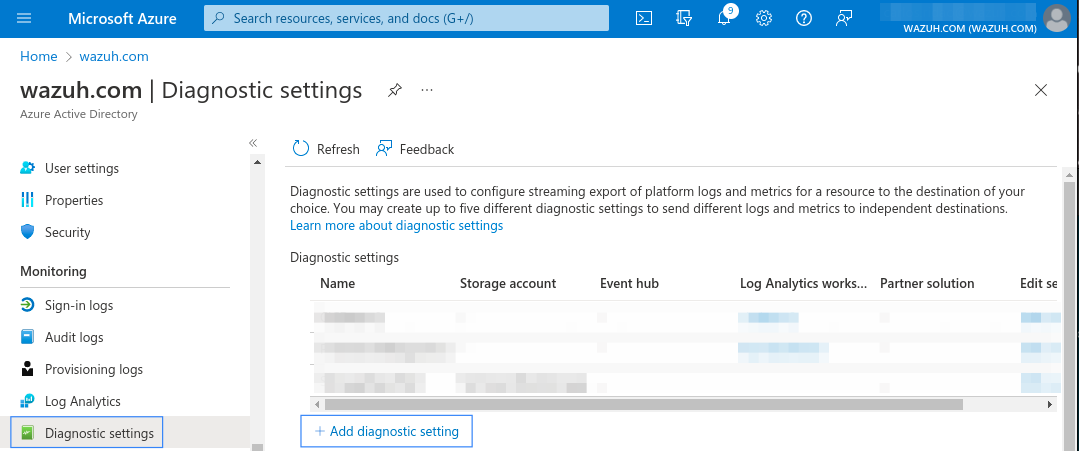The image size is (1079, 451).
Task: Click the Name column header
Action: point(338,284)
